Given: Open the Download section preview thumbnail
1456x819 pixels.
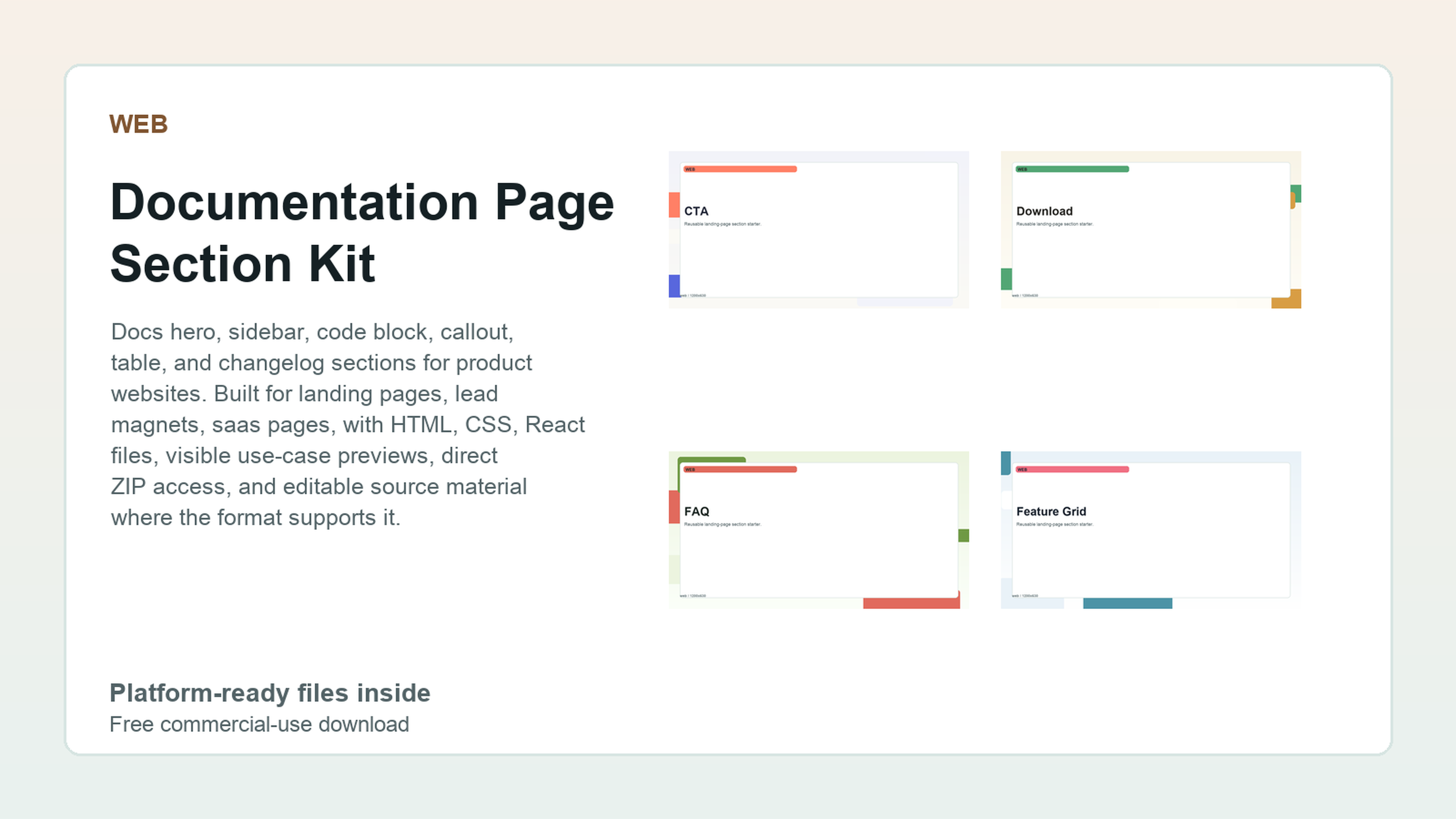Looking at the screenshot, I should (1151, 229).
